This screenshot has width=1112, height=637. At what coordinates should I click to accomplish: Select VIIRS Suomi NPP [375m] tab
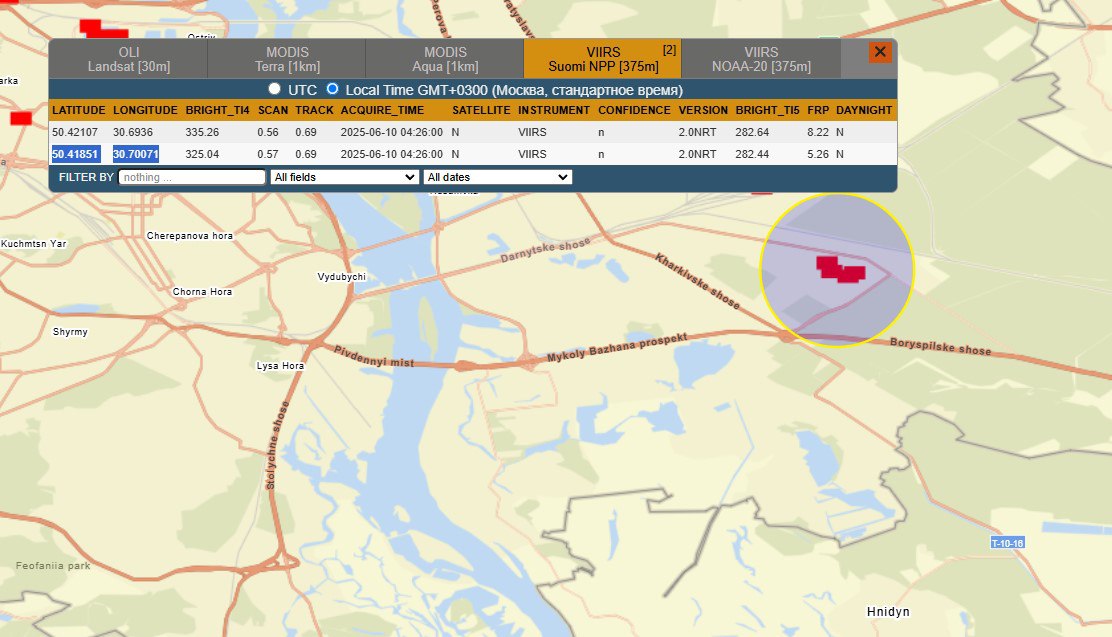603,59
